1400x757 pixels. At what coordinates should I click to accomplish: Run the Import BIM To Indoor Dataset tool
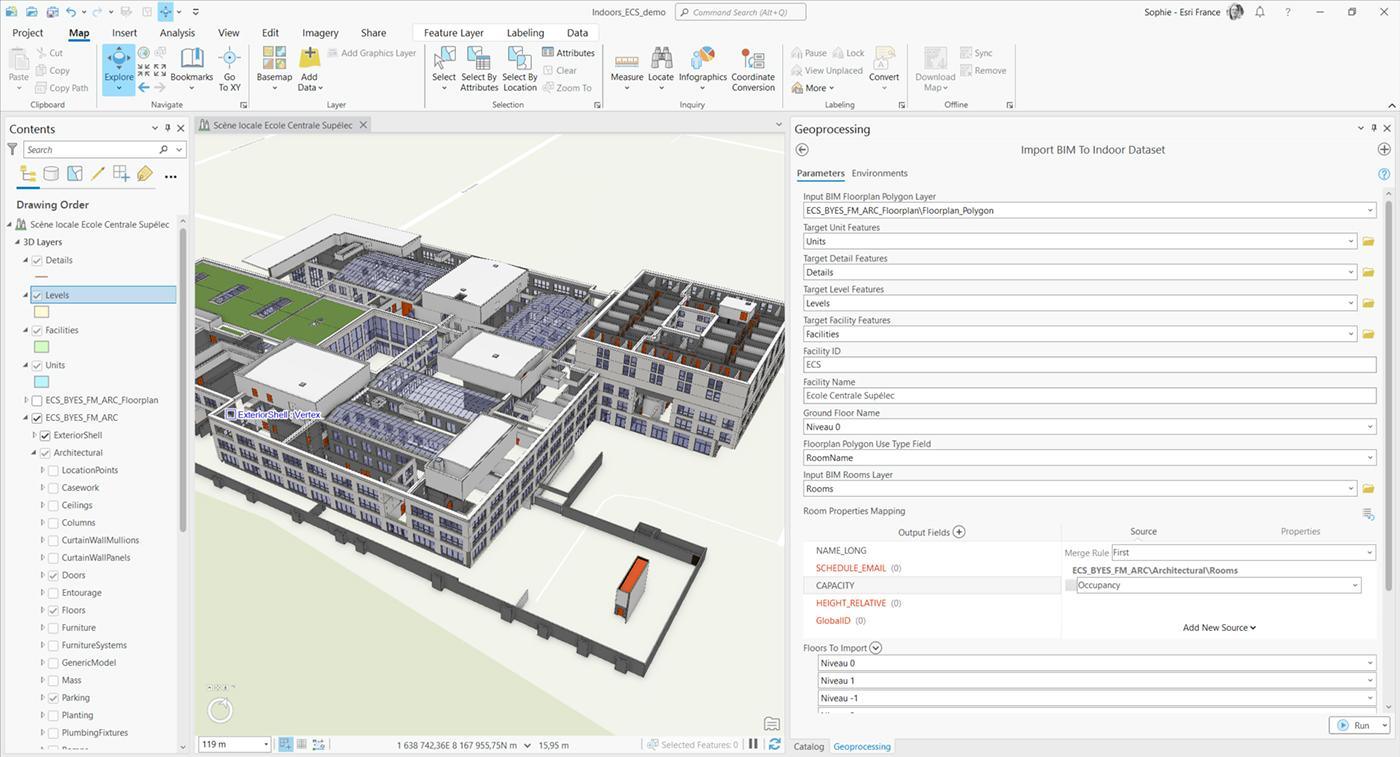coord(1354,725)
